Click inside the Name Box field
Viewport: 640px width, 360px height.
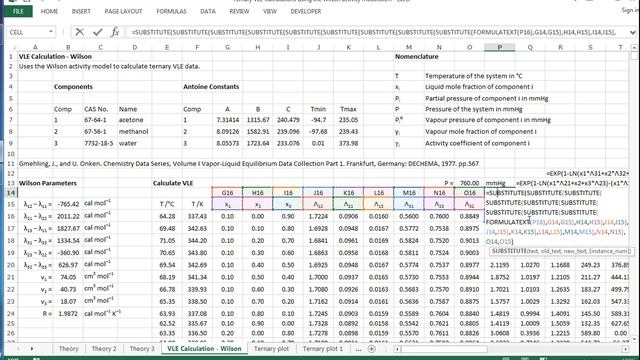pos(27,32)
